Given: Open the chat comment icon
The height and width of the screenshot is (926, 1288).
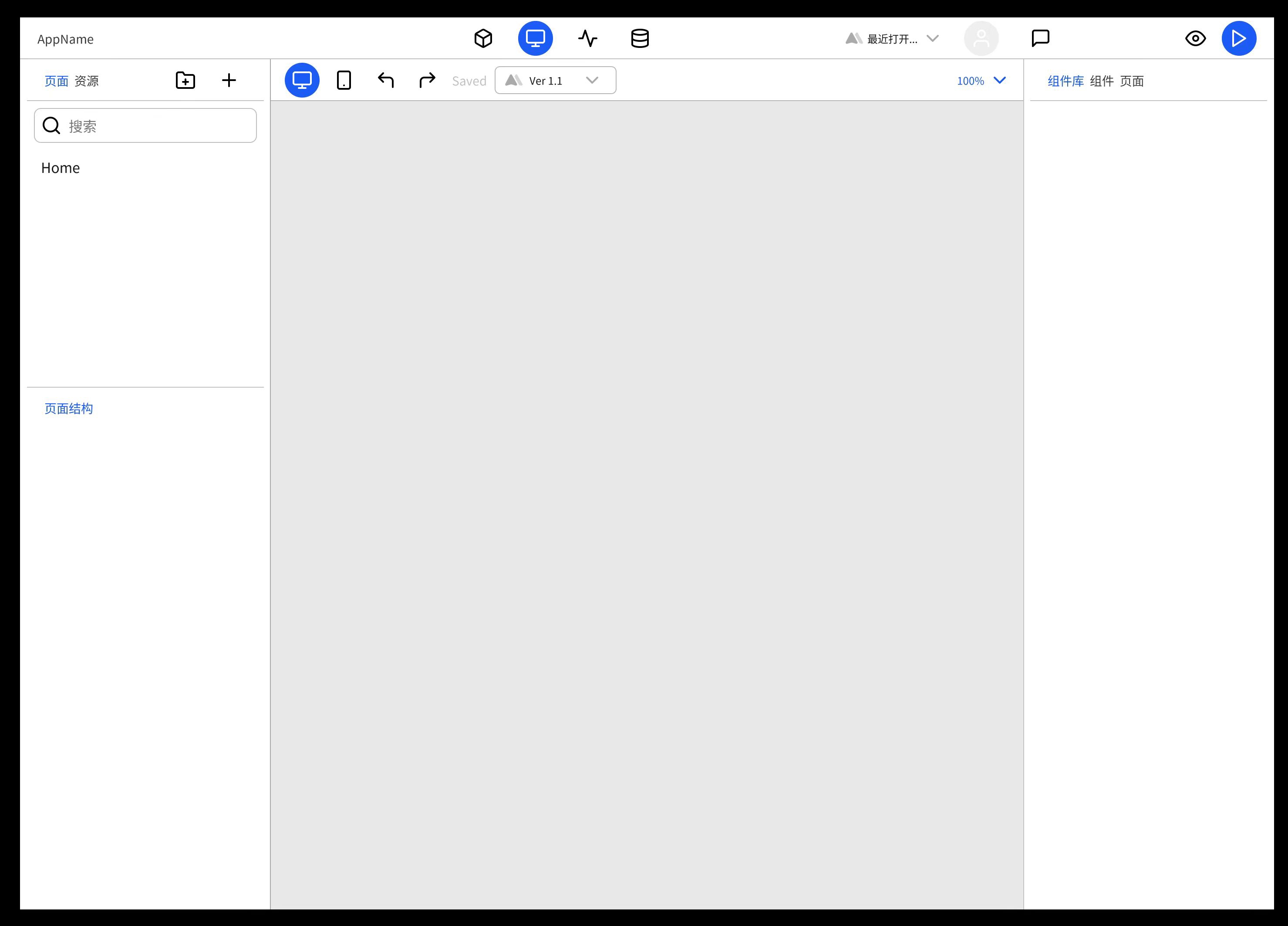Looking at the screenshot, I should tap(1040, 39).
